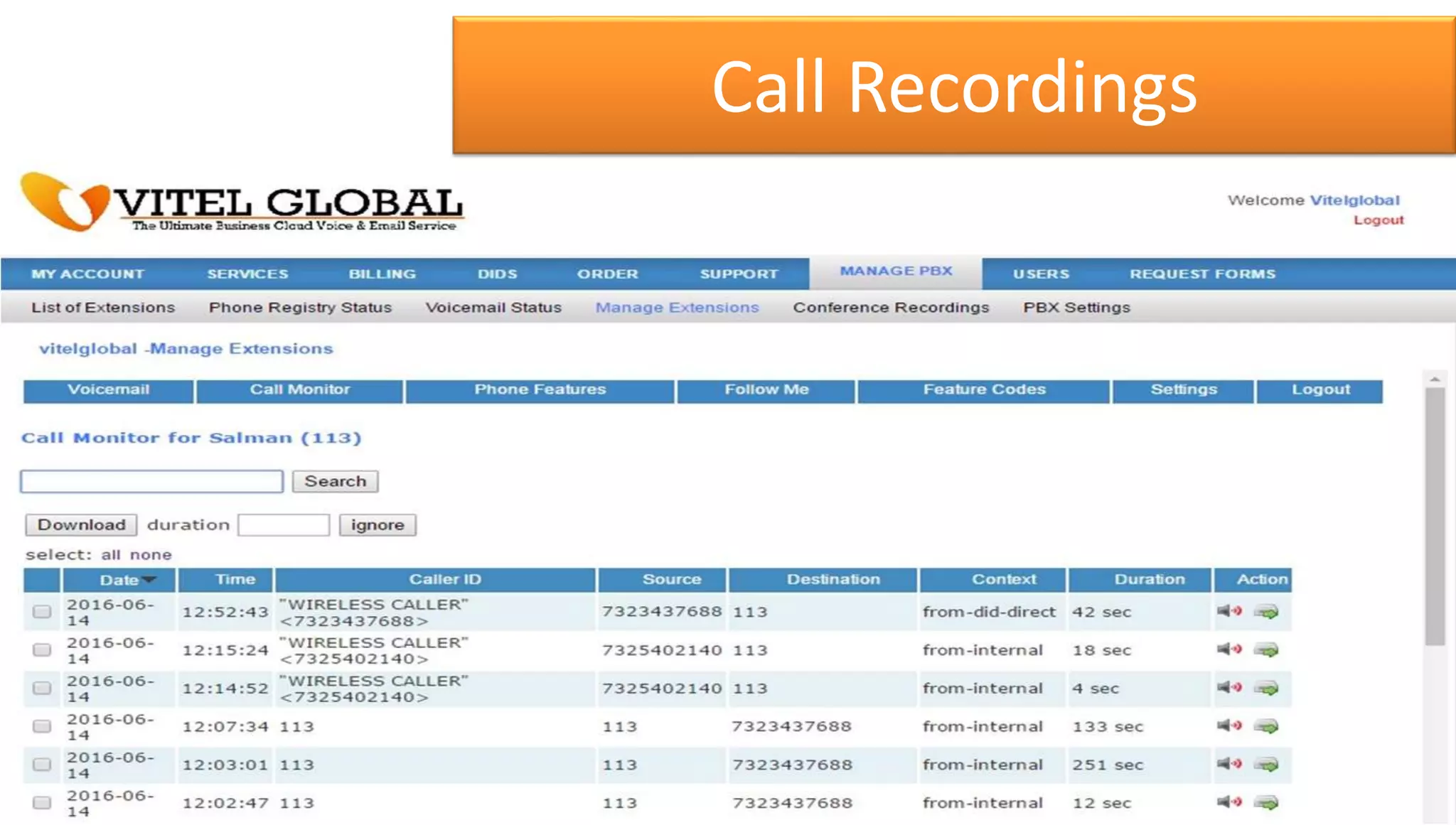Screen dimensions: 1456x825
Task: Tick checkbox for the 12:15:24 call
Action: point(42,650)
